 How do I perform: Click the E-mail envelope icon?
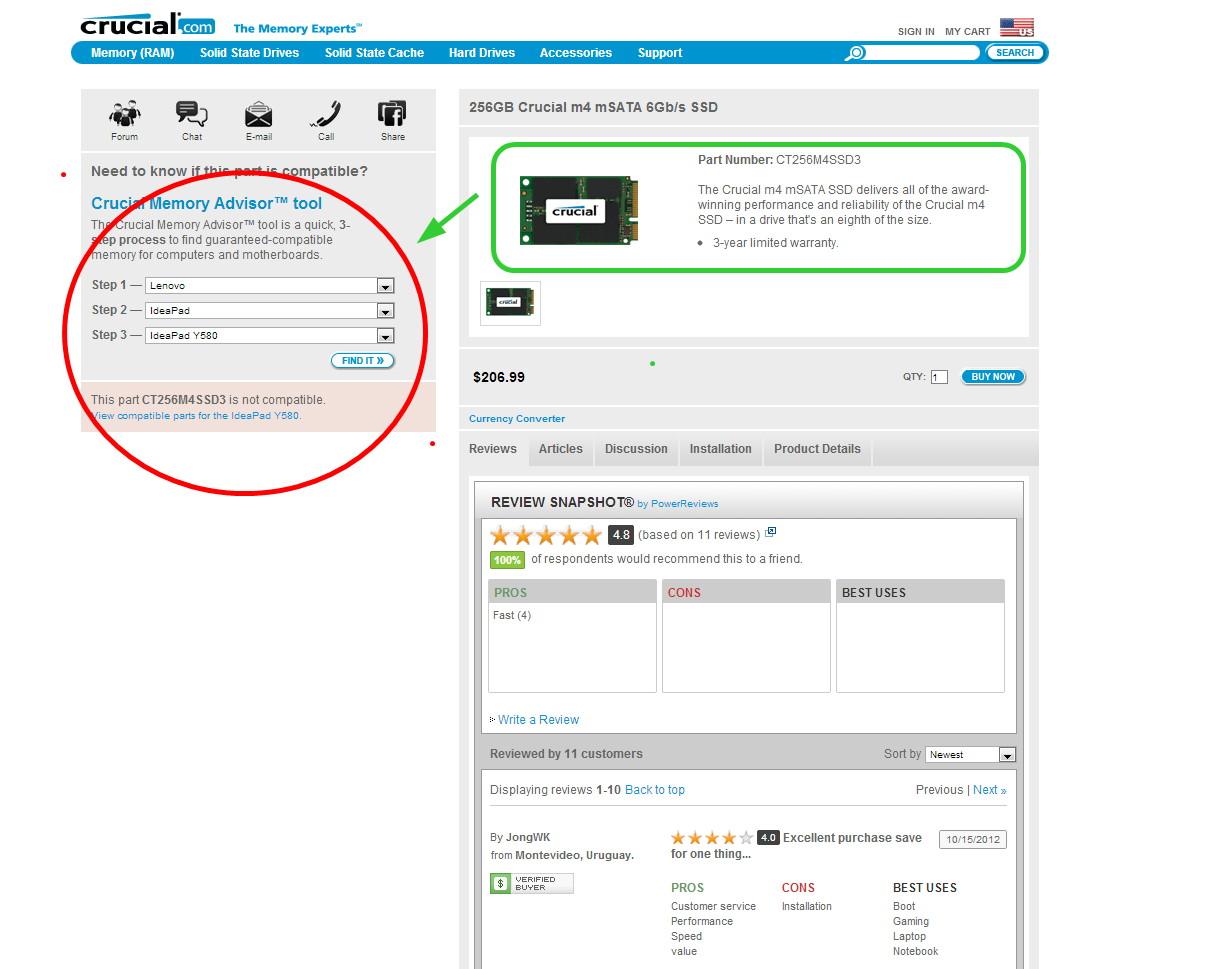[x=258, y=114]
